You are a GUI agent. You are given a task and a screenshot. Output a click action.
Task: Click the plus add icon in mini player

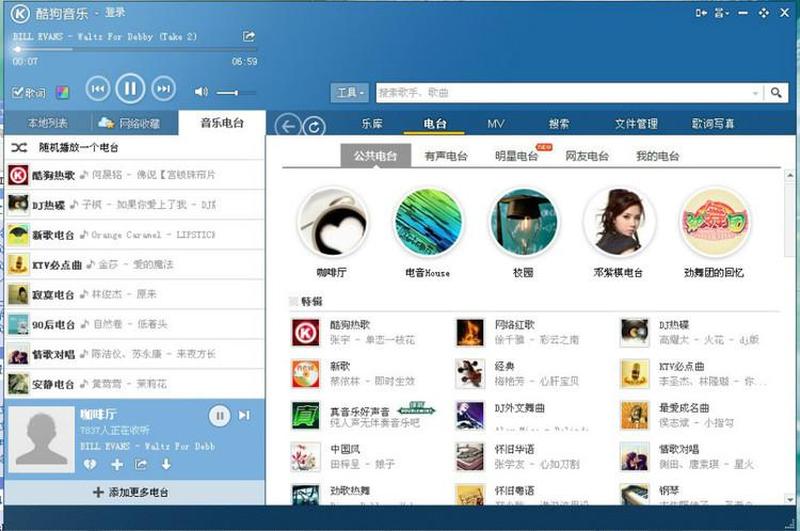click(x=117, y=464)
